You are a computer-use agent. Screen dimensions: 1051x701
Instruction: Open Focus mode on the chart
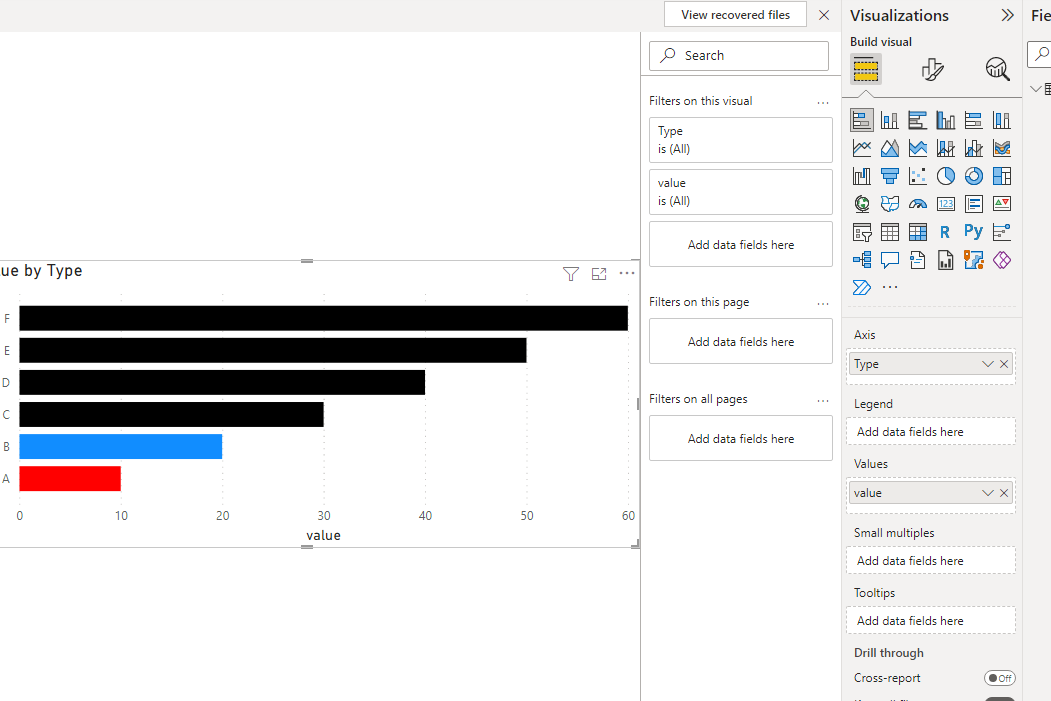(599, 273)
